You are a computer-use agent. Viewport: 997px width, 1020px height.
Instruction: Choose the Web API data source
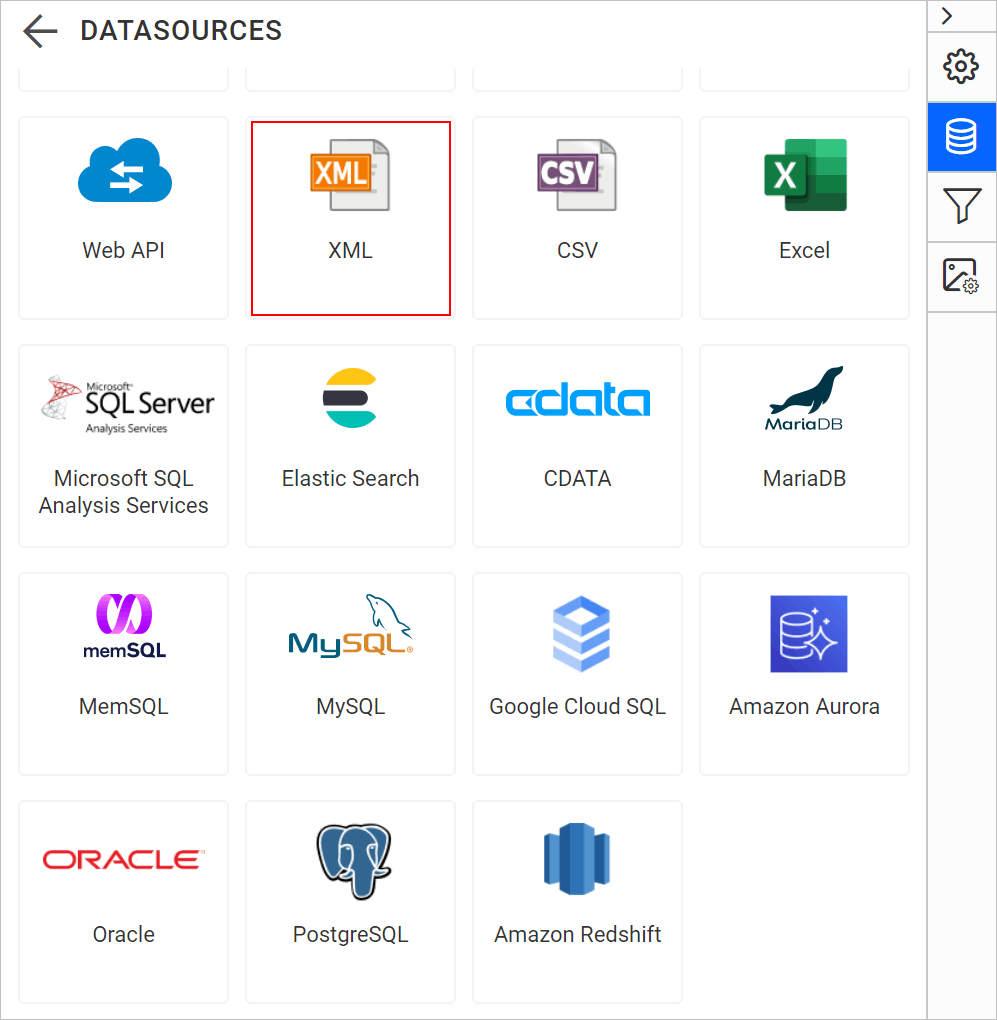[x=124, y=218]
